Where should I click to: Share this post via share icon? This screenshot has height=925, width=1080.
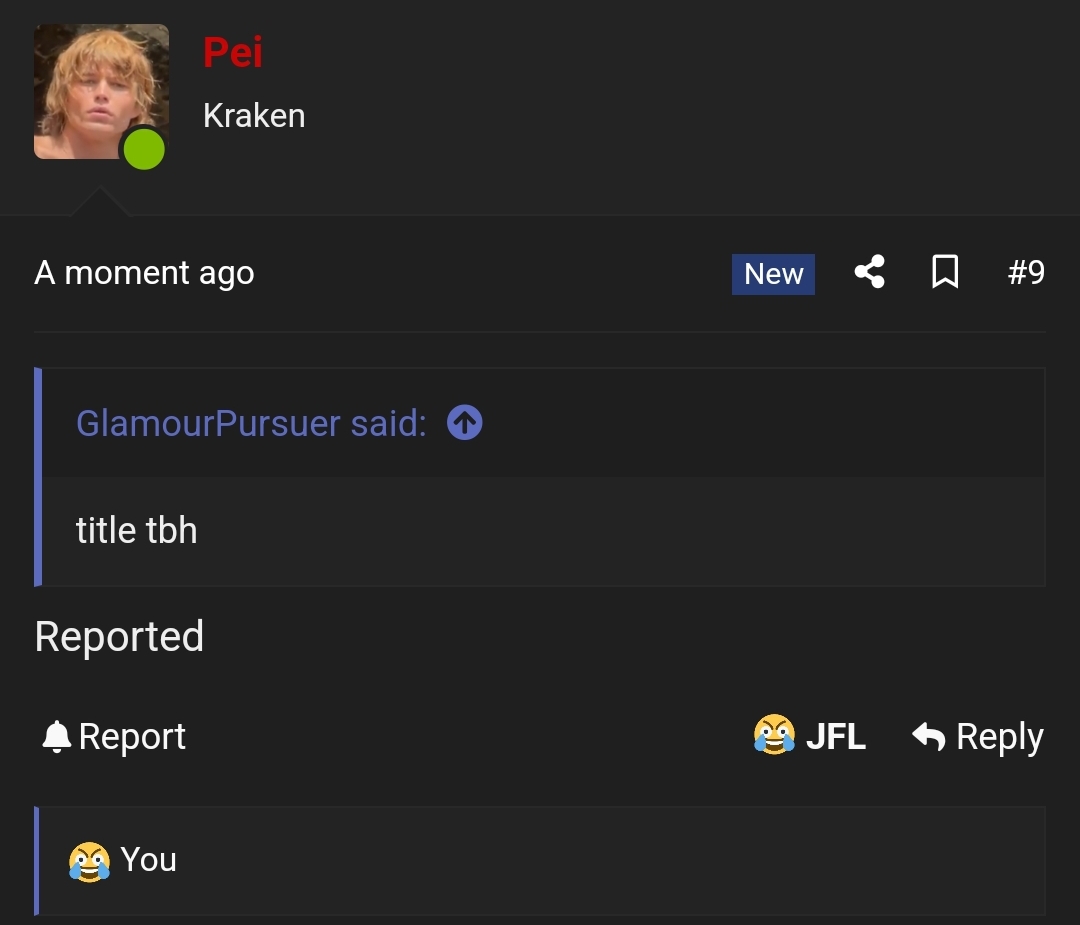point(869,272)
